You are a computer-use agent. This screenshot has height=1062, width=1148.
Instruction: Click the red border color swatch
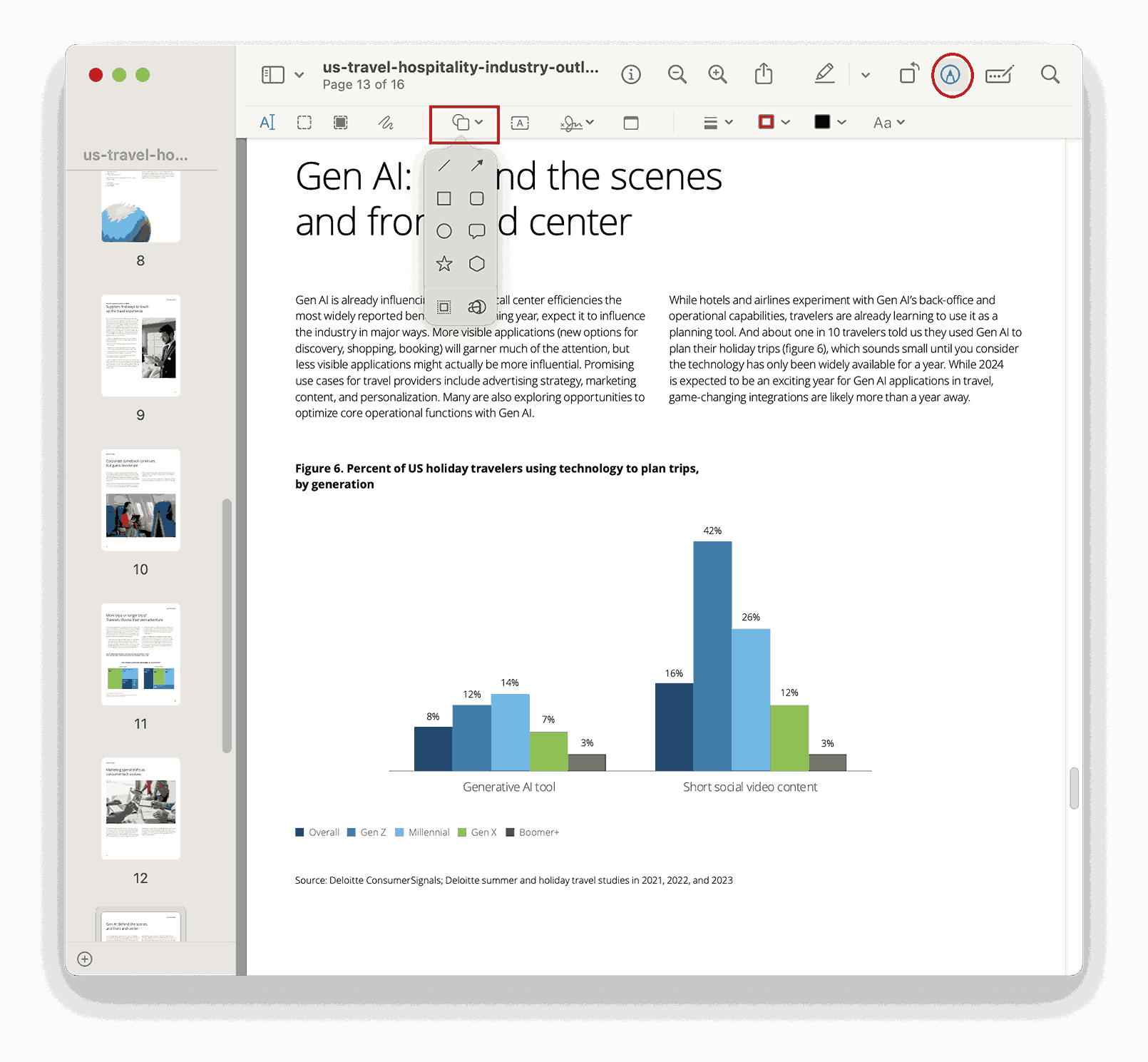click(766, 122)
